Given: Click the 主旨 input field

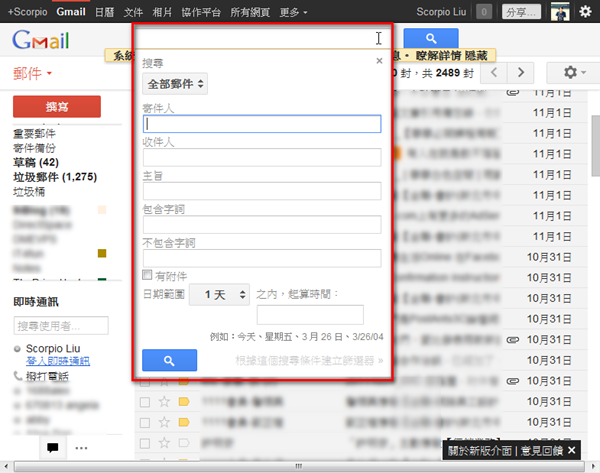Looking at the screenshot, I should 262,191.
